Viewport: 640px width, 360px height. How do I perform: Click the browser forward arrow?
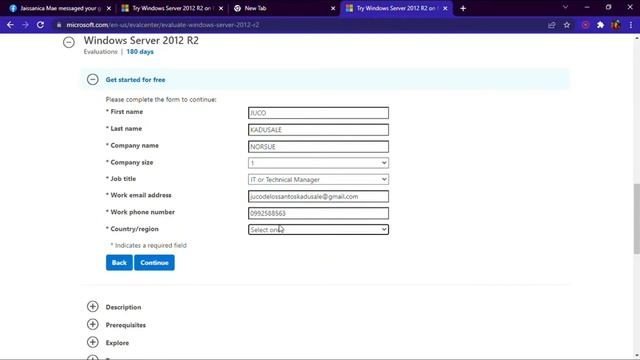[25, 25]
